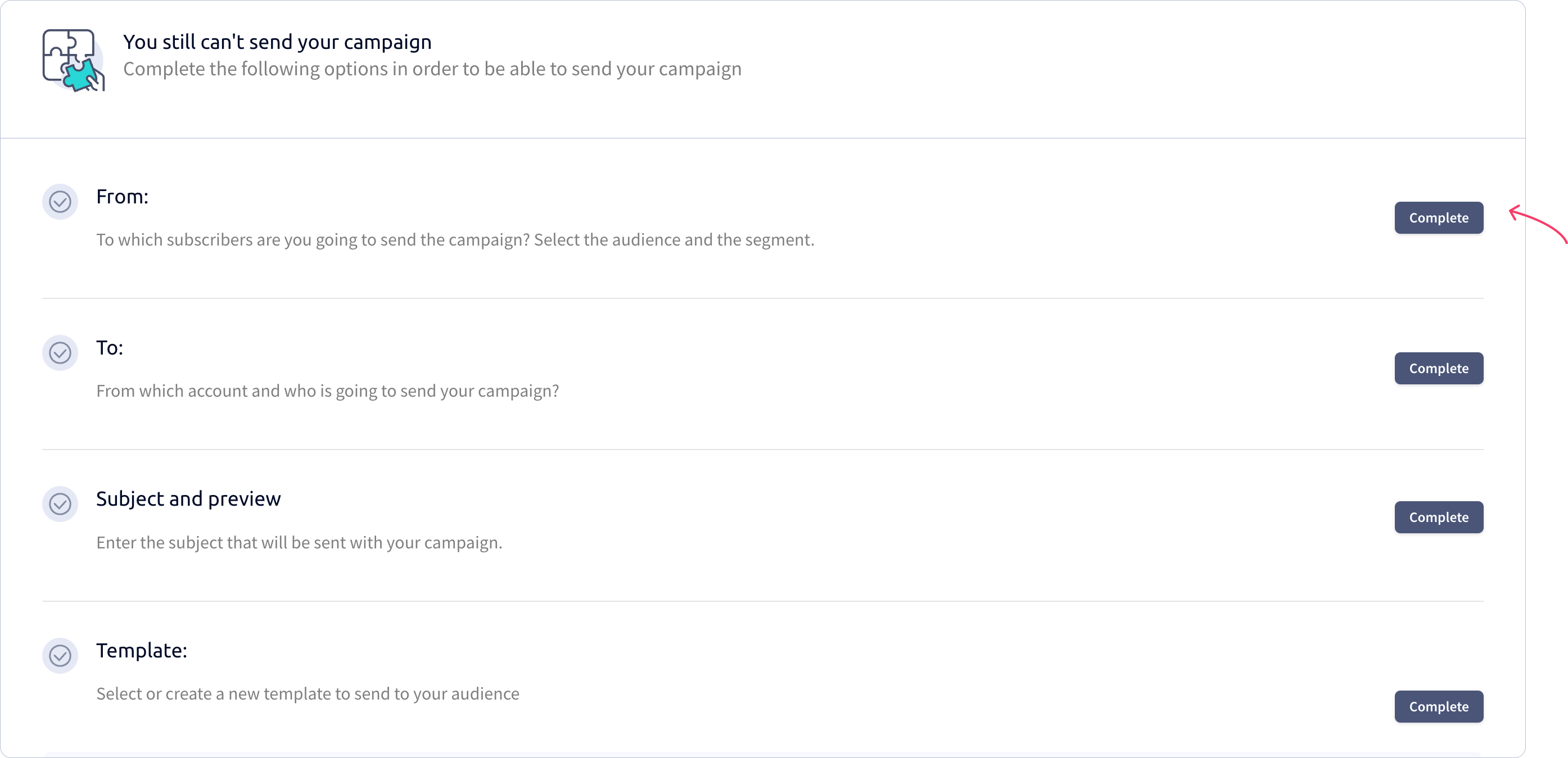
Task: Select the Template: section heading
Action: [x=142, y=650]
